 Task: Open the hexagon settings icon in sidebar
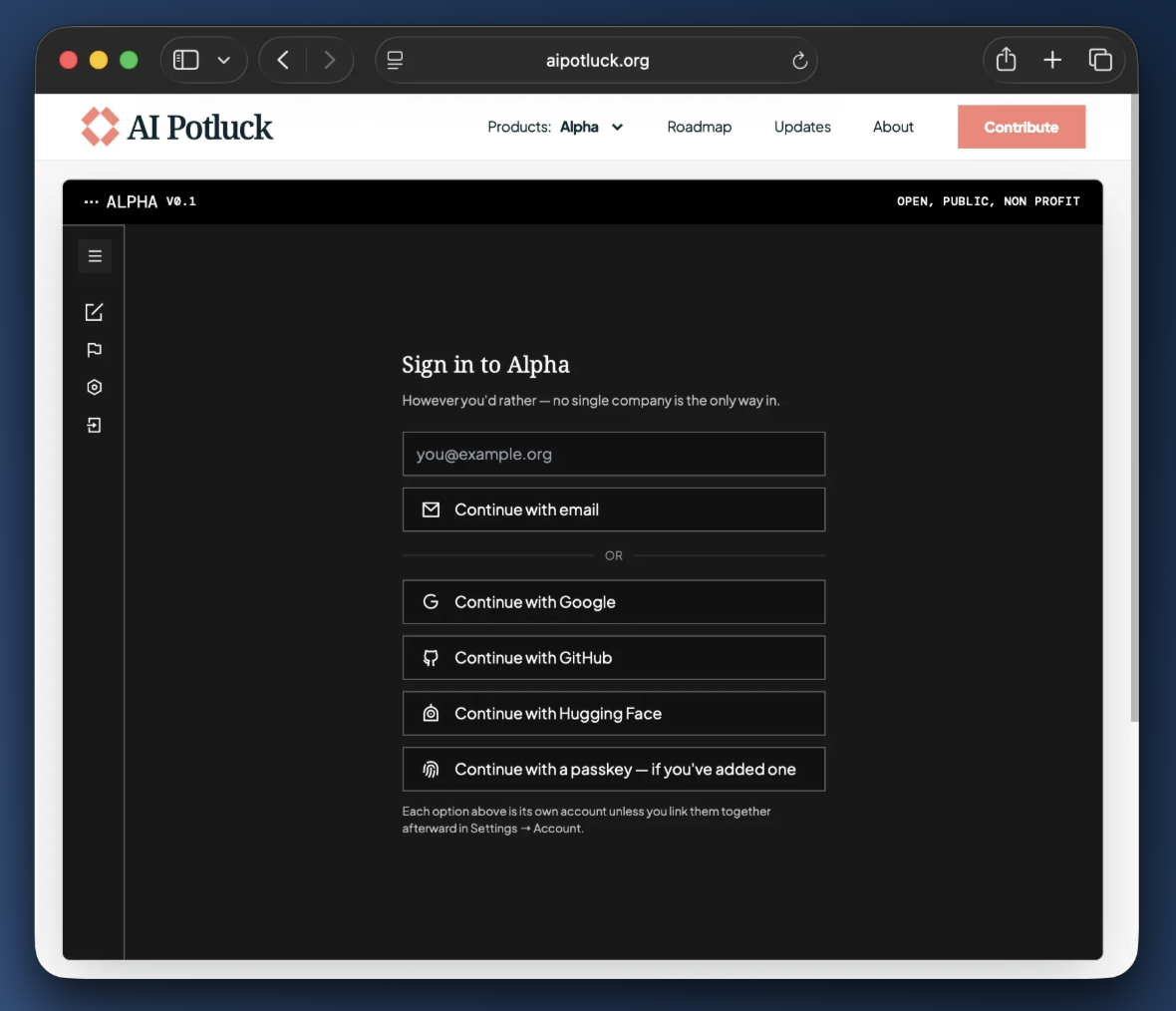tap(94, 387)
